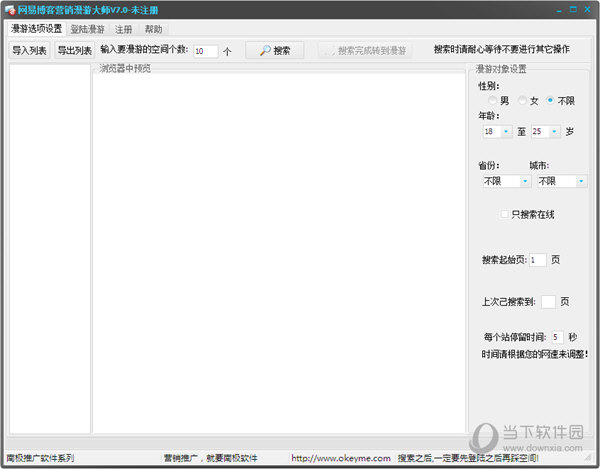600x469 pixels.
Task: Open the 注册 tab
Action: click(x=124, y=29)
